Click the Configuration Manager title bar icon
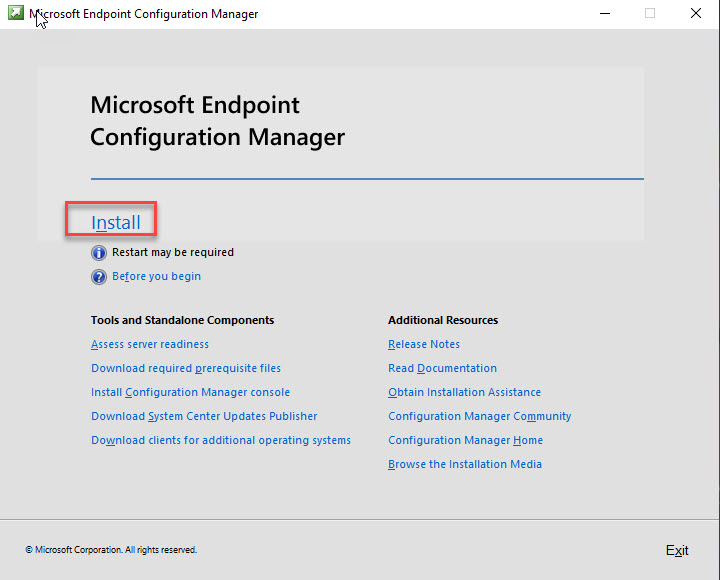This screenshot has width=720, height=580. pyautogui.click(x=14, y=14)
